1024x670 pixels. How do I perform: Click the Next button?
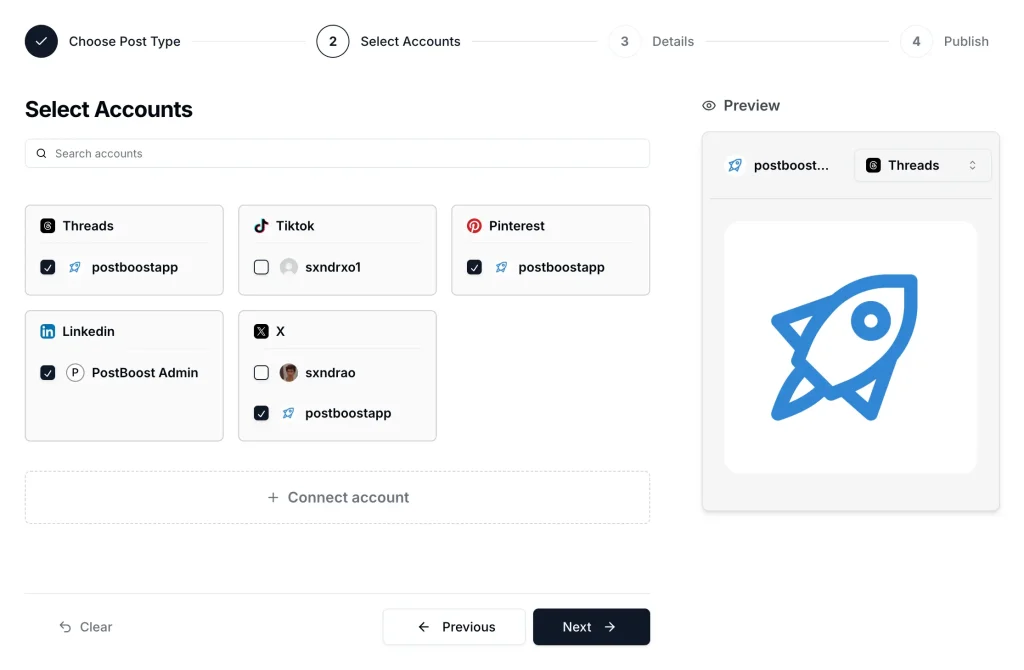pyautogui.click(x=591, y=627)
